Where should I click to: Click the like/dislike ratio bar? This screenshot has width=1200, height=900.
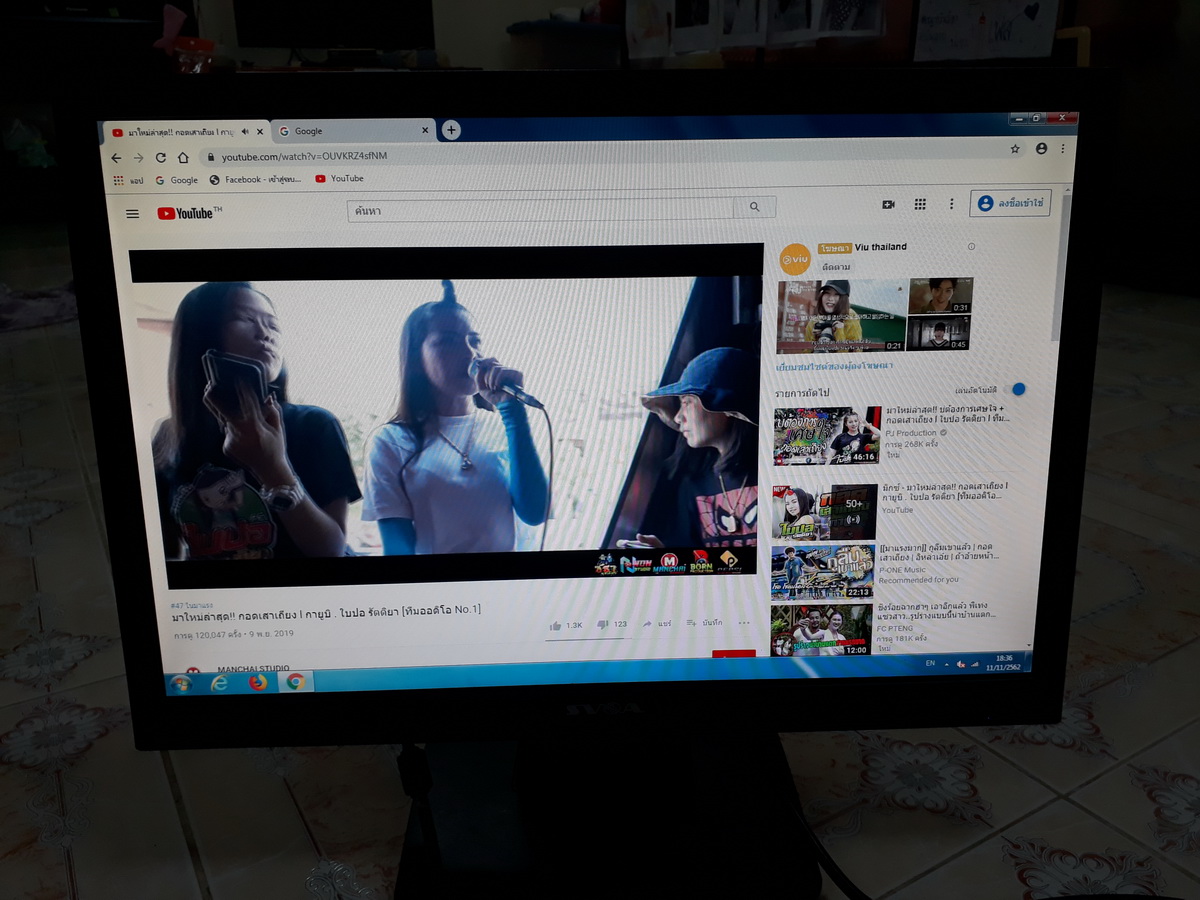point(588,640)
